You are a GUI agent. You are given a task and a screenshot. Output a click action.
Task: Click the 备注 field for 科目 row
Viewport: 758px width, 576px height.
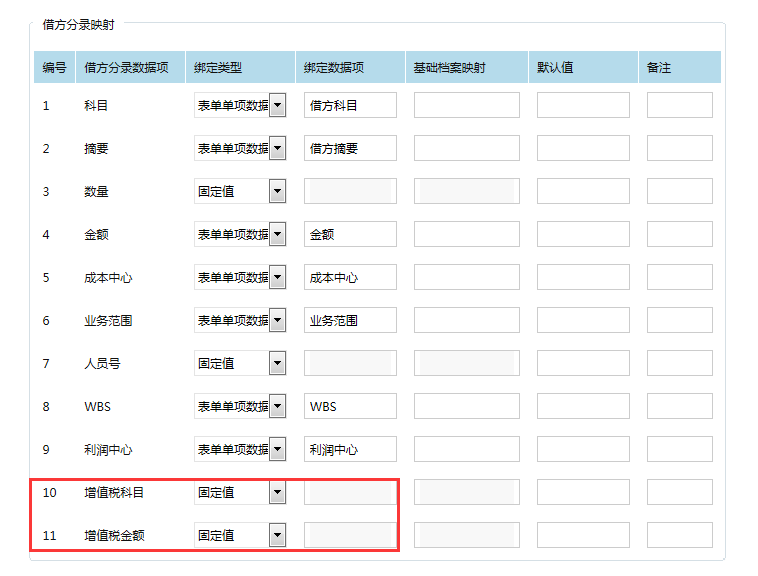pos(679,105)
